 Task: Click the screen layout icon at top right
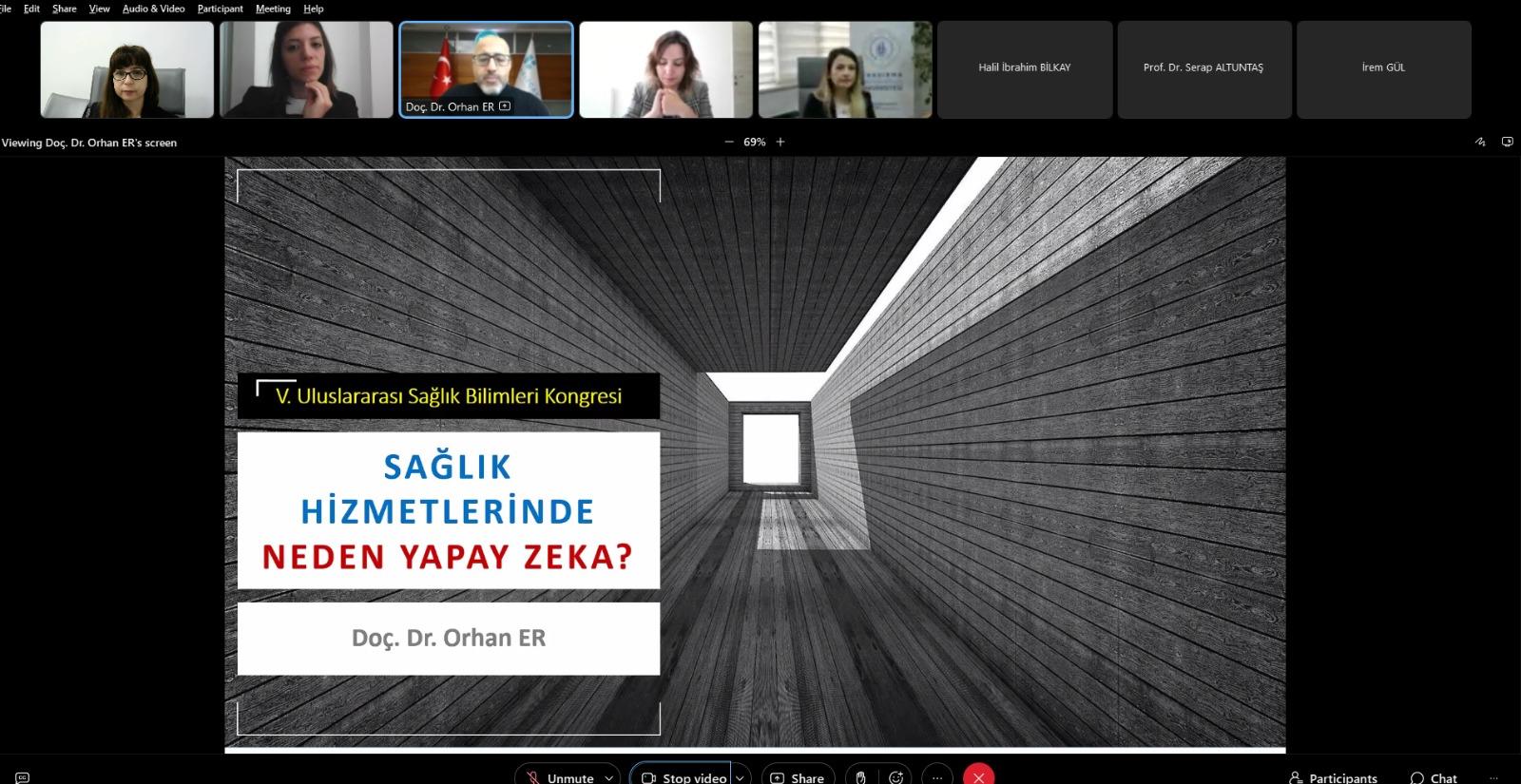[x=1507, y=142]
